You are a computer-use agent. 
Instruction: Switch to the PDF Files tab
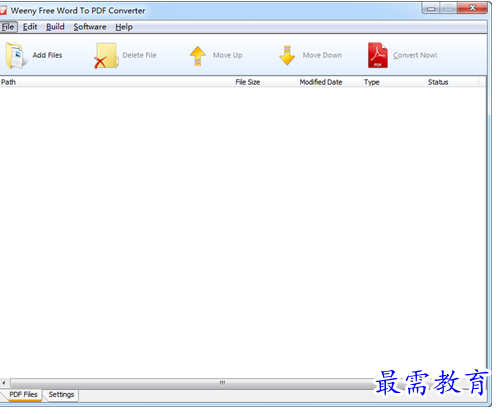(x=23, y=395)
